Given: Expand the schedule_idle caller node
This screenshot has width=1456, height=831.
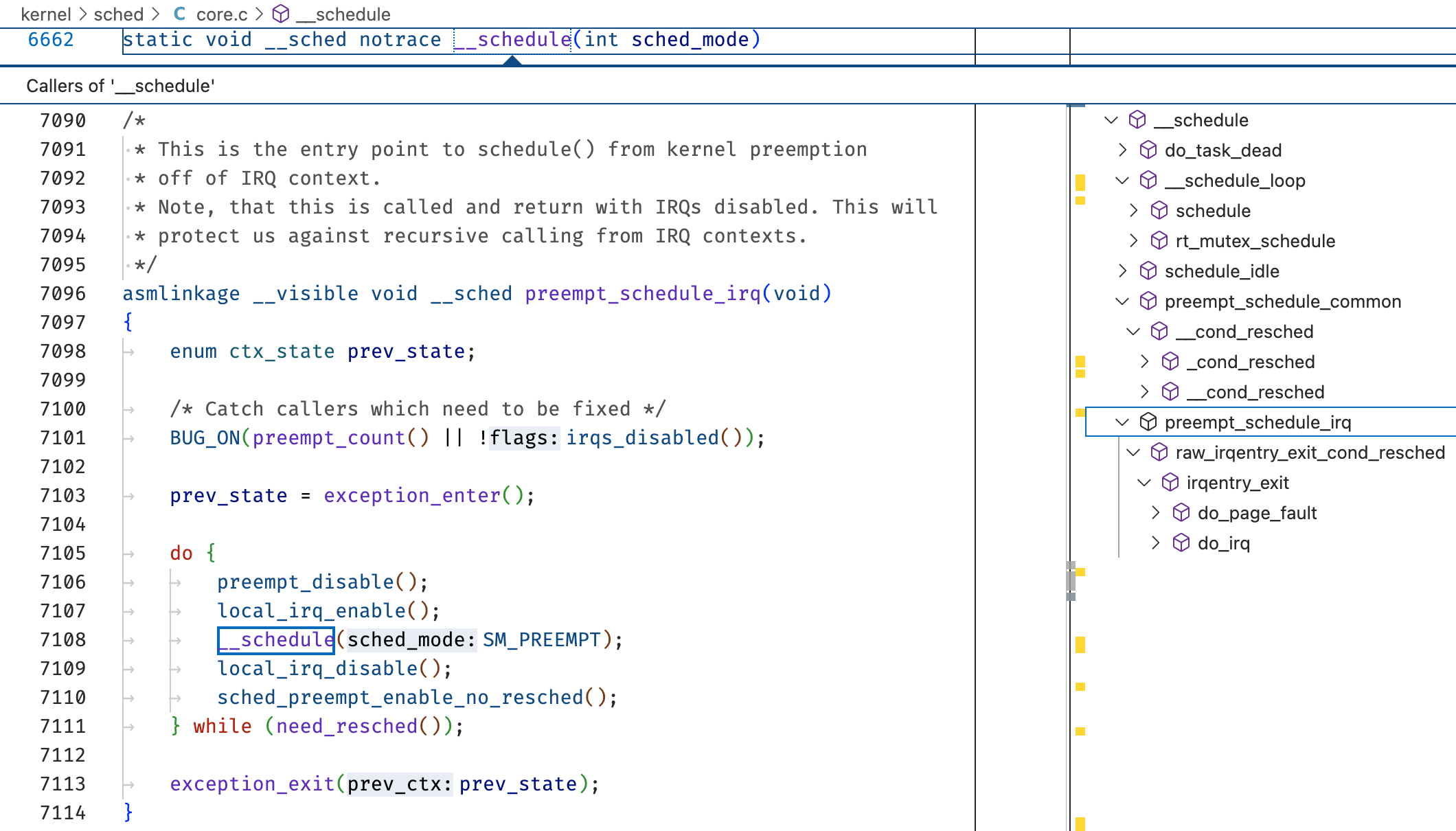Looking at the screenshot, I should [x=1122, y=271].
